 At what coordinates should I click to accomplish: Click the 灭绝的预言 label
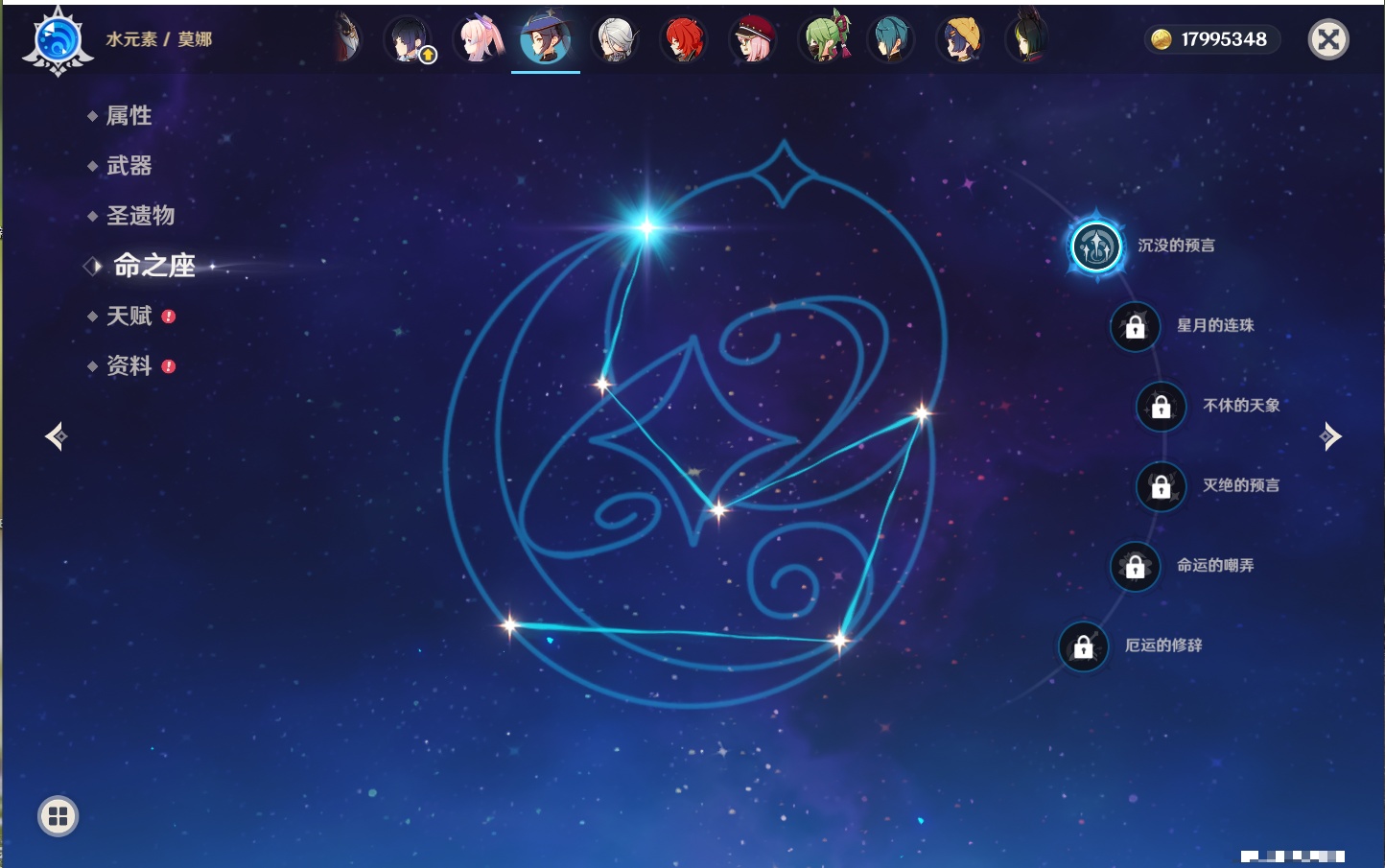tap(1241, 485)
